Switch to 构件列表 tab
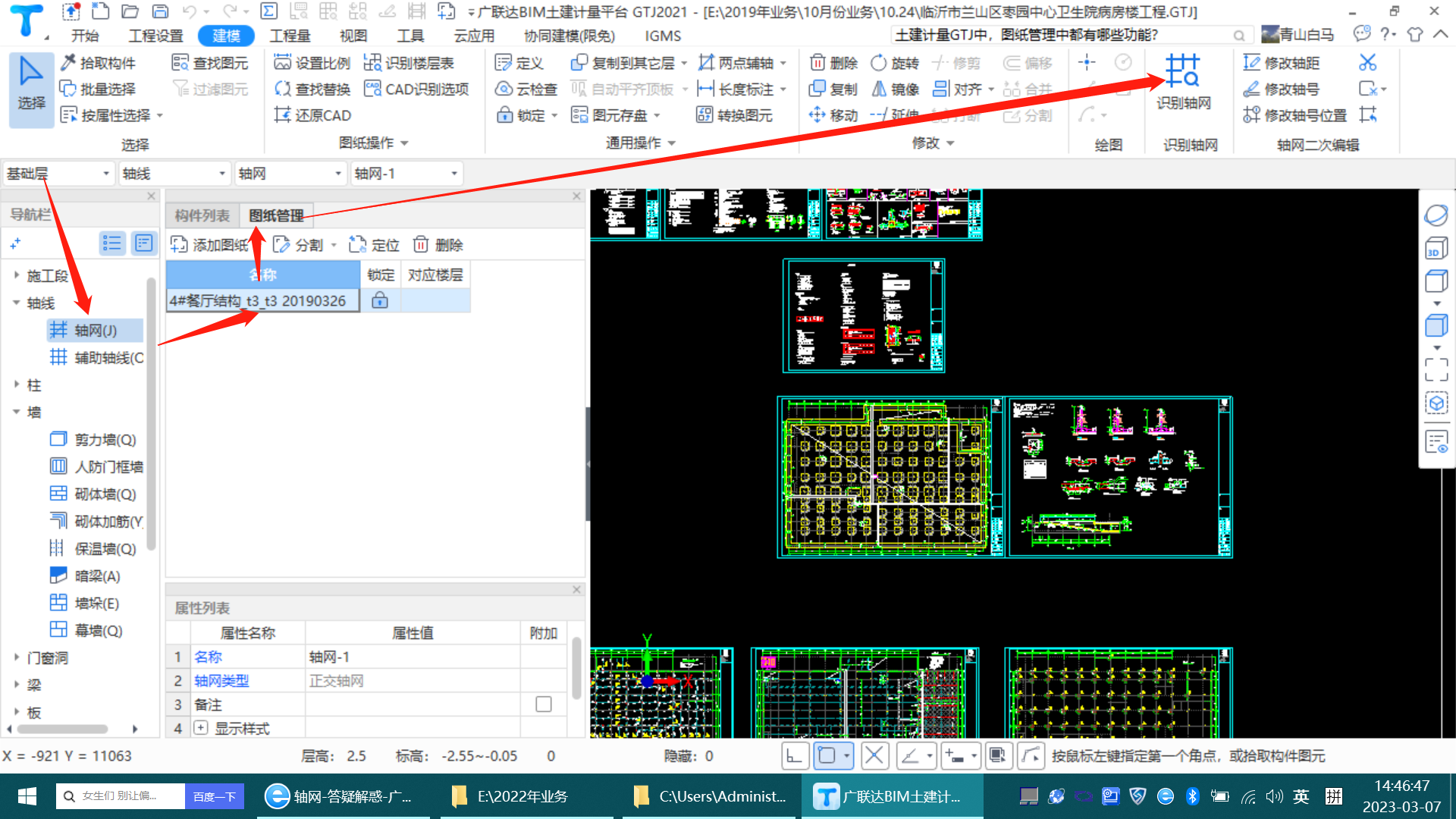This screenshot has width=1456, height=819. click(202, 216)
